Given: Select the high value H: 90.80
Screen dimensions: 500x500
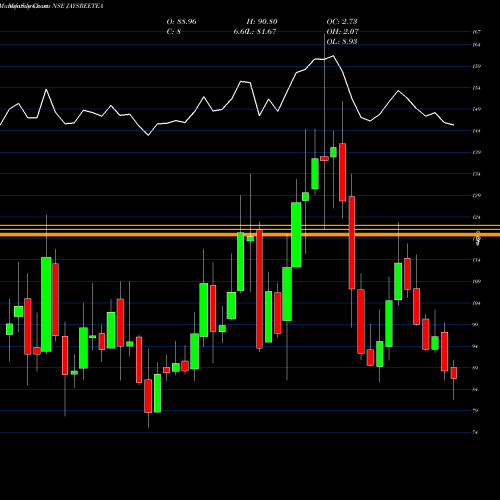Looking at the screenshot, I should (262, 22).
